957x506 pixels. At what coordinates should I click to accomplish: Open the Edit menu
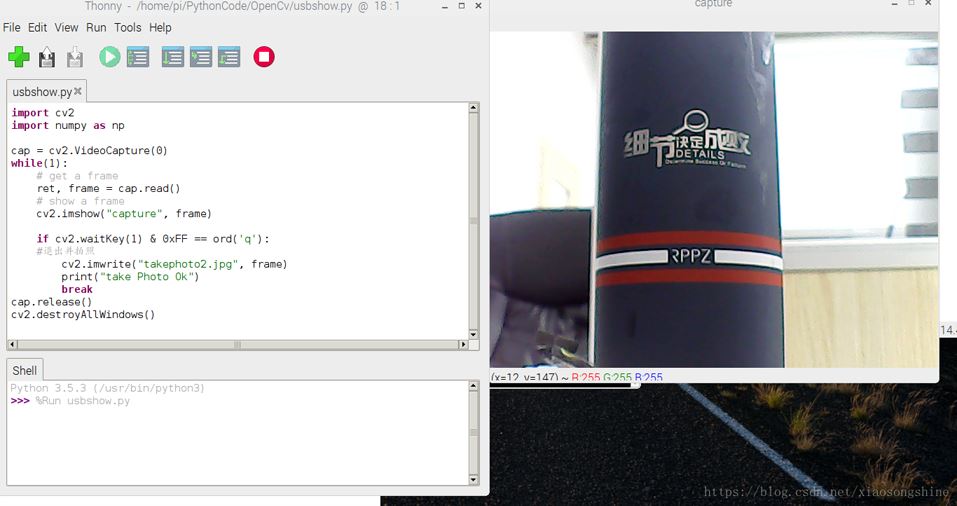[x=37, y=27]
